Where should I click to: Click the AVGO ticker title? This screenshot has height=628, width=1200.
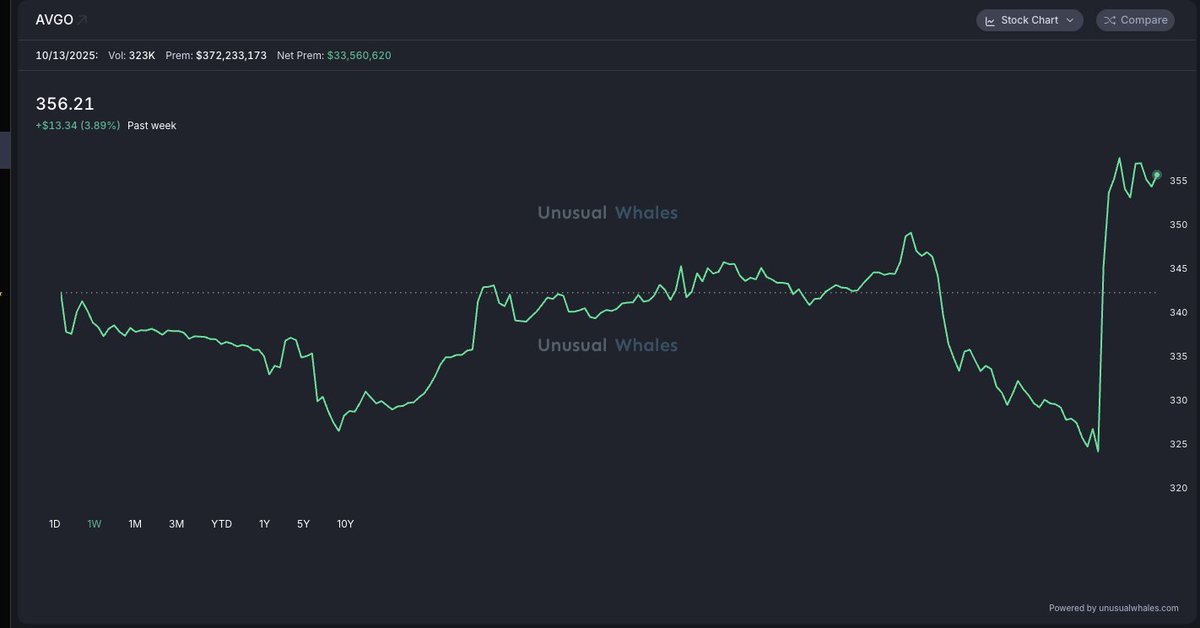(53, 19)
